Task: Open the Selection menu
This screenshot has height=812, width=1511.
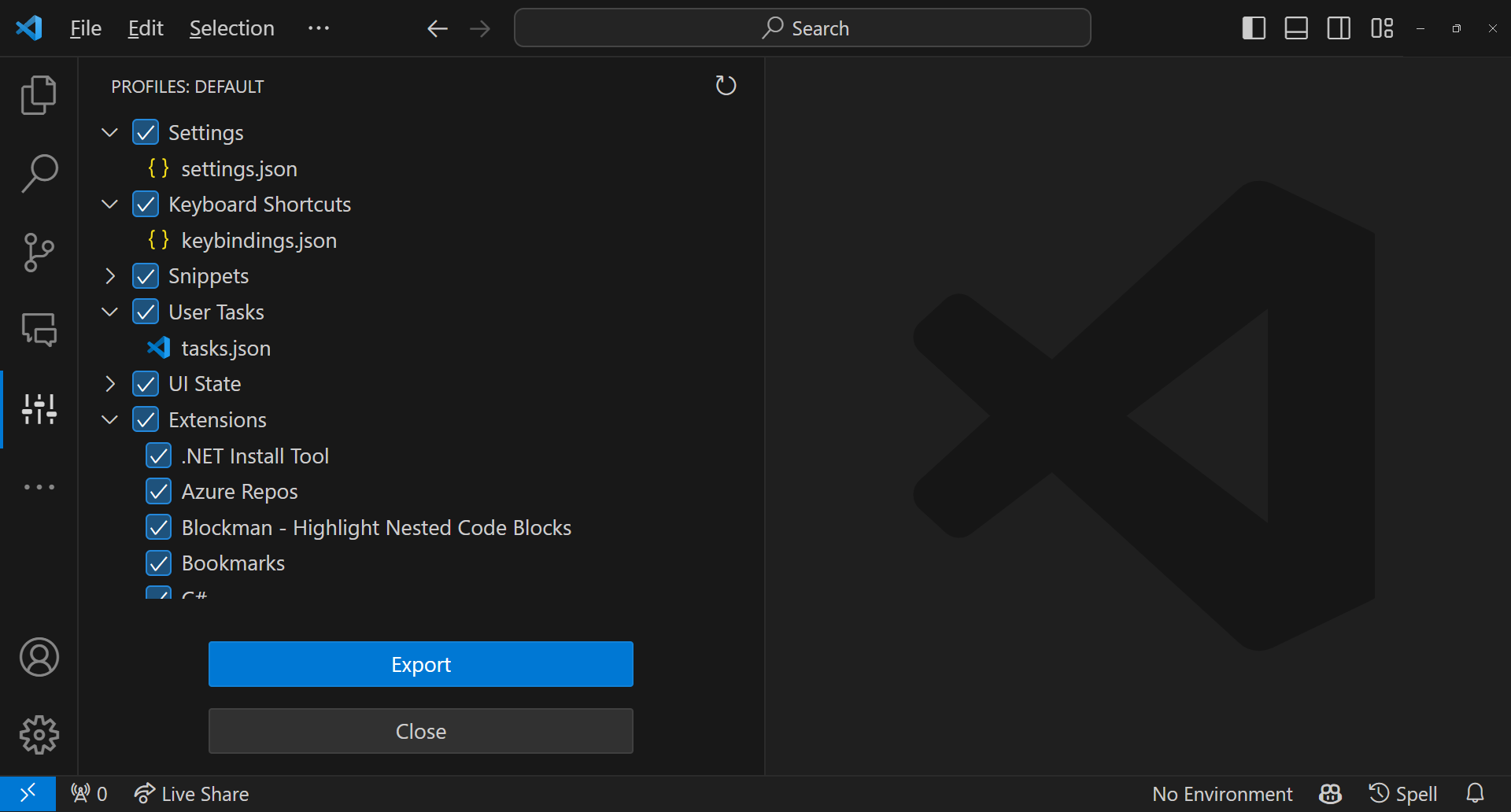Action: coord(231,28)
